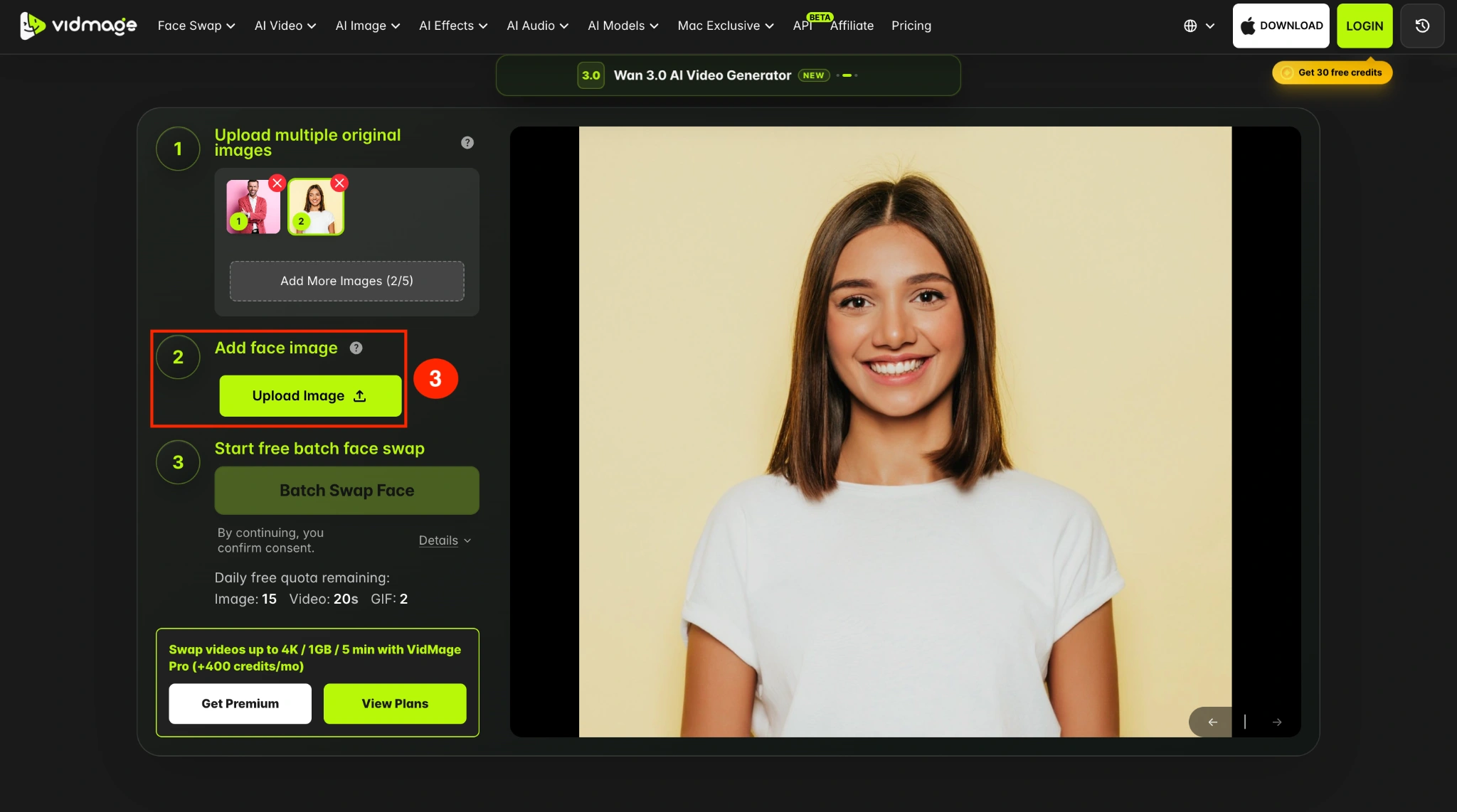Go to previous image with left arrow
This screenshot has width=1457, height=812.
(x=1213, y=722)
